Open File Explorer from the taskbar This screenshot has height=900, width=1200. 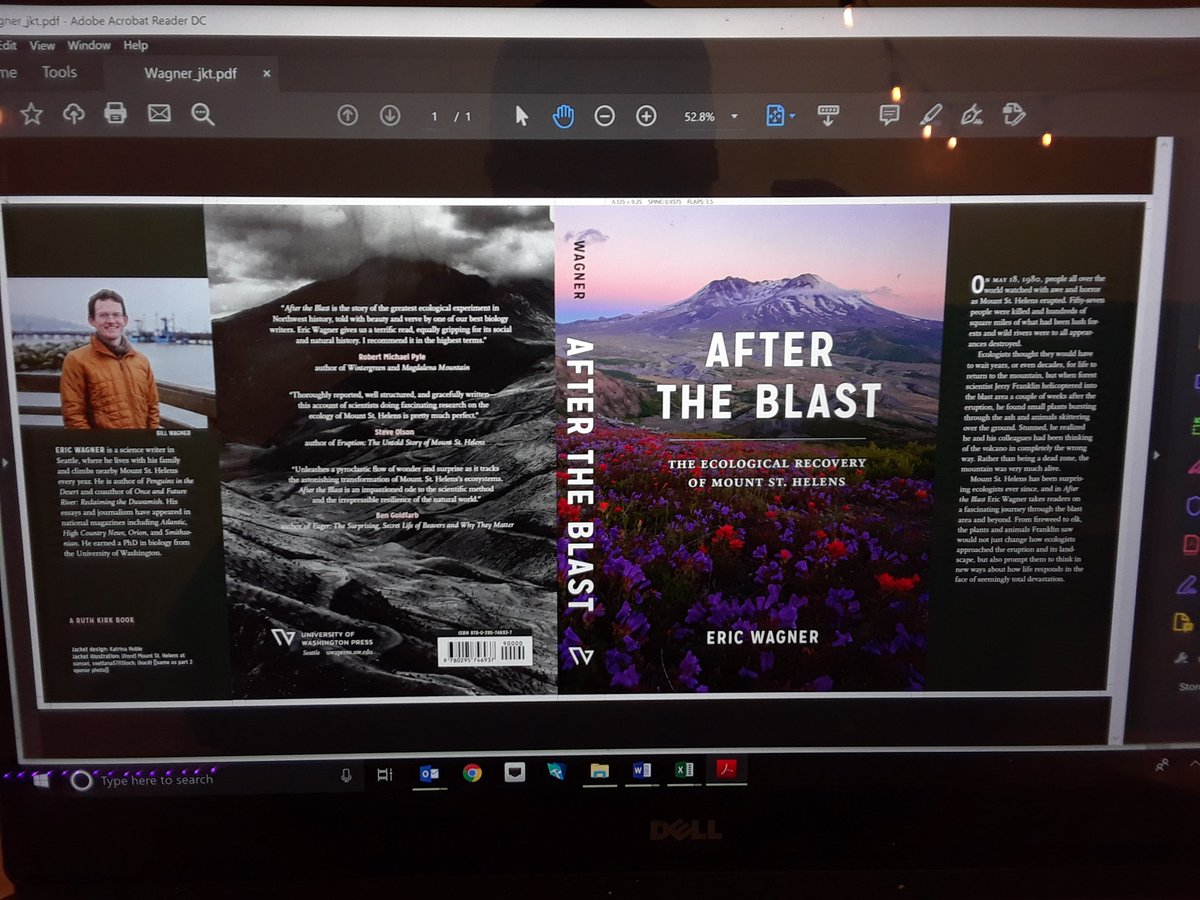pyautogui.click(x=599, y=771)
